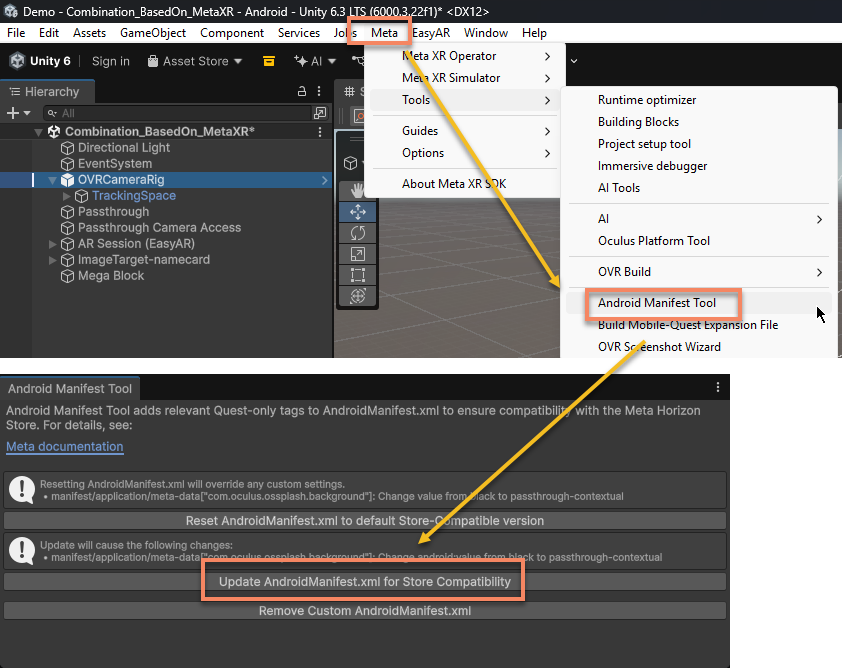Select the combined Transform tool

click(357, 296)
